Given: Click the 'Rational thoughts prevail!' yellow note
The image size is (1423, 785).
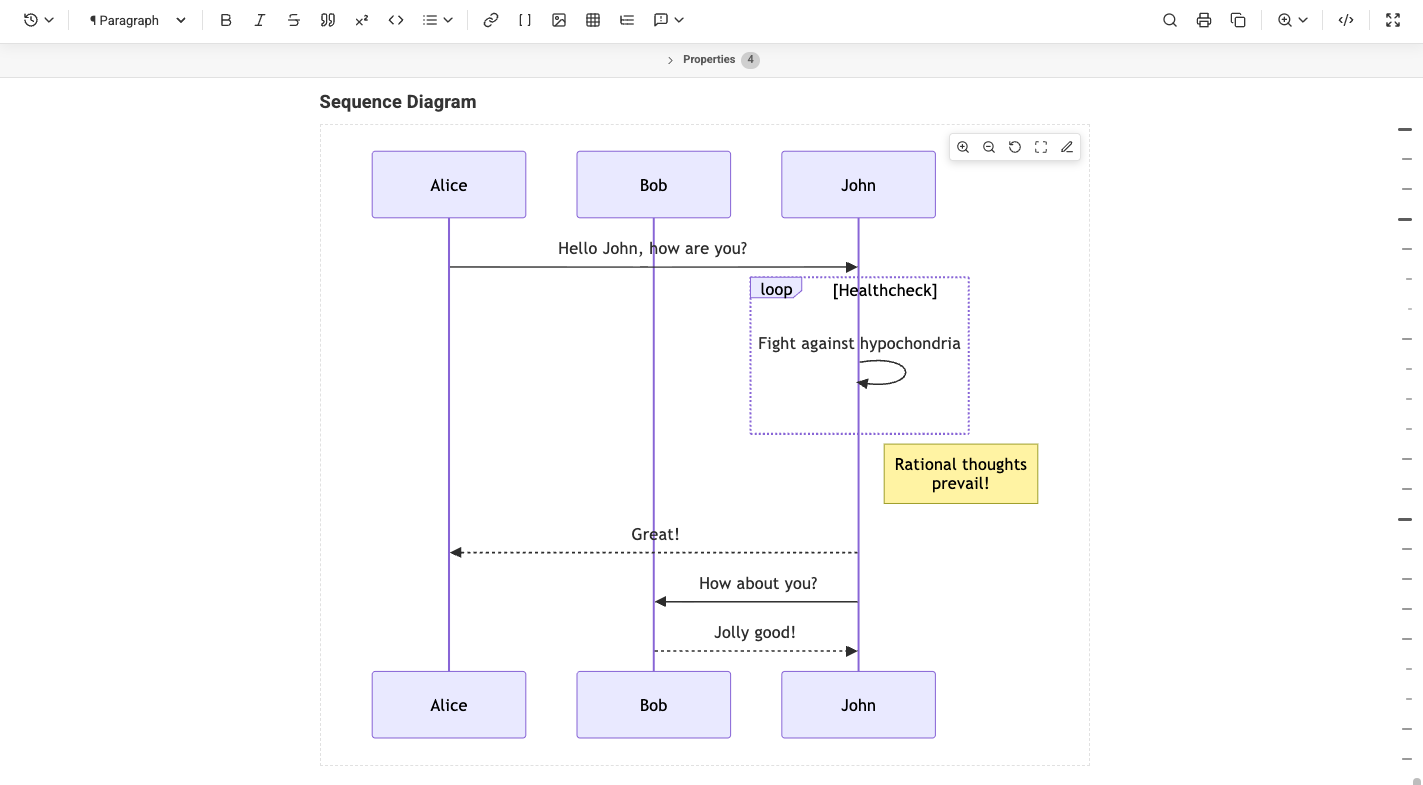Looking at the screenshot, I should click(961, 474).
